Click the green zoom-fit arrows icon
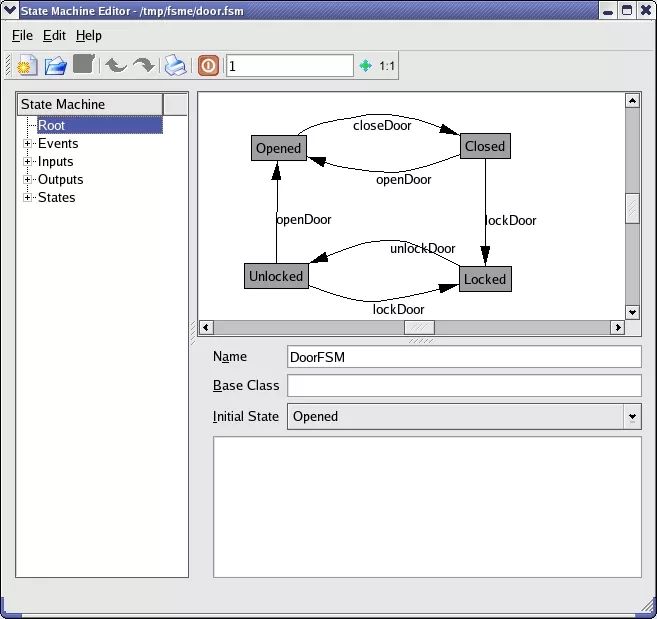This screenshot has width=657, height=619. click(x=365, y=66)
